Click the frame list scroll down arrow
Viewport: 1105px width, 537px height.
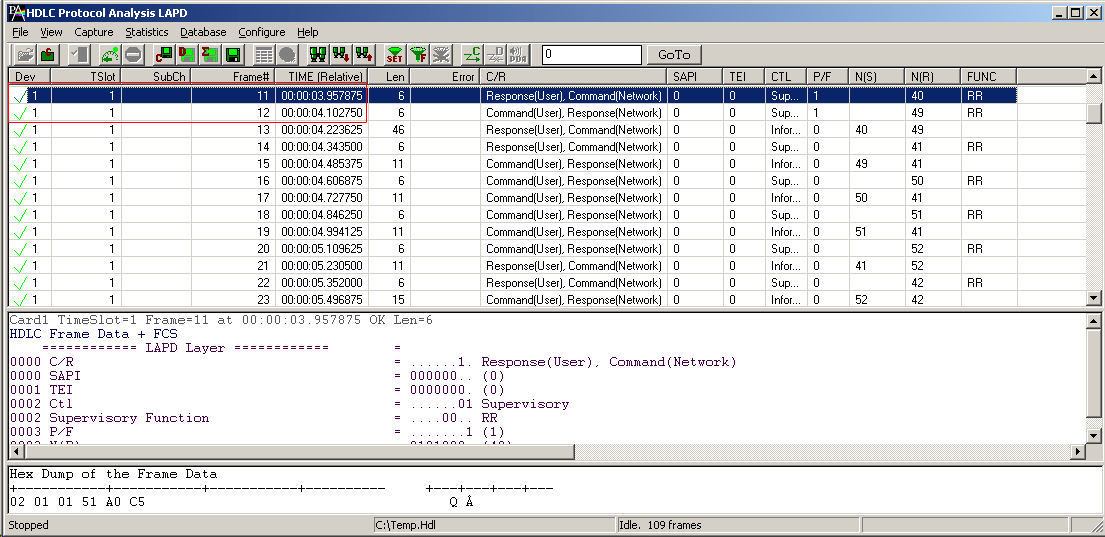tap(1093, 298)
